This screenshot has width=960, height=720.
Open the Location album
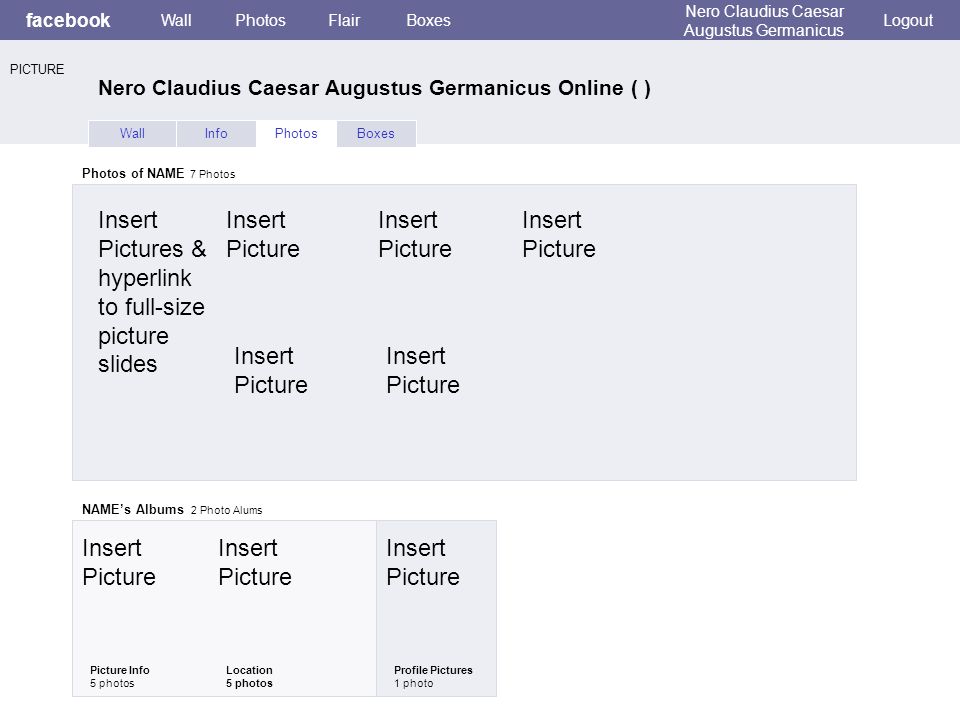[x=249, y=677]
